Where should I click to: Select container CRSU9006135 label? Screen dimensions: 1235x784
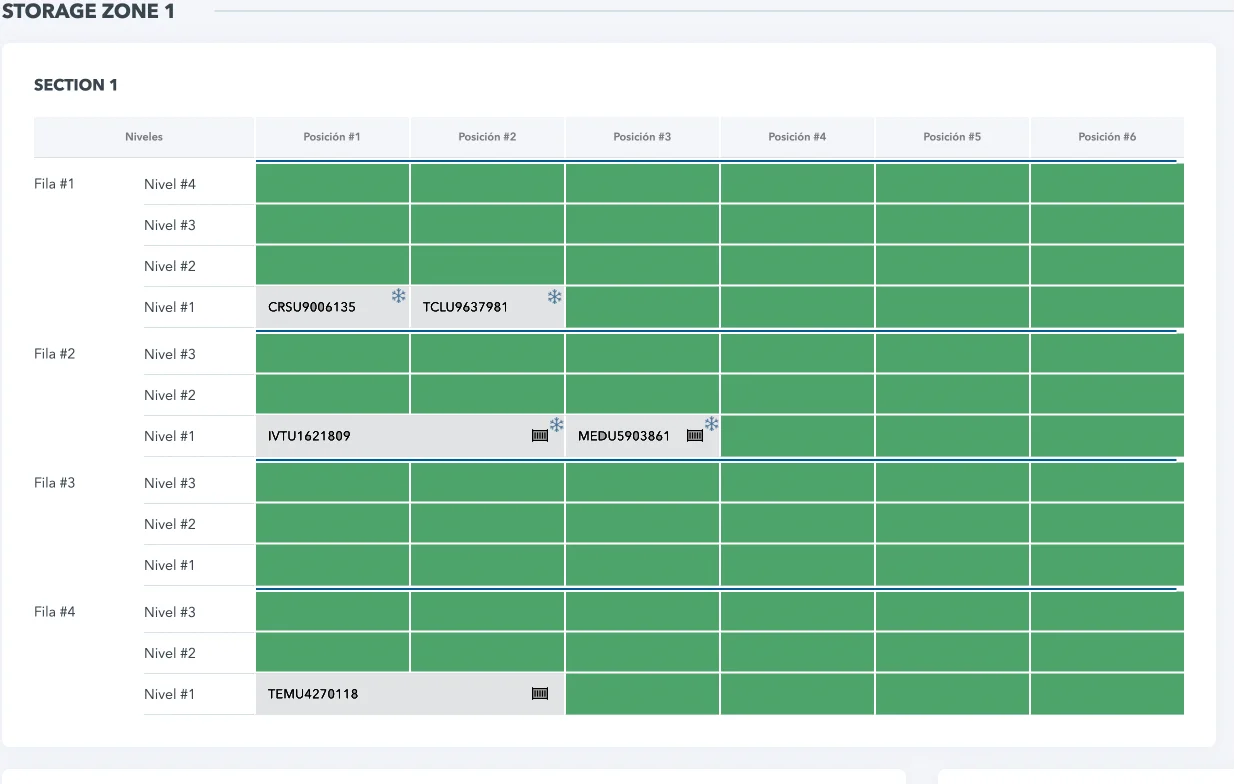click(312, 308)
